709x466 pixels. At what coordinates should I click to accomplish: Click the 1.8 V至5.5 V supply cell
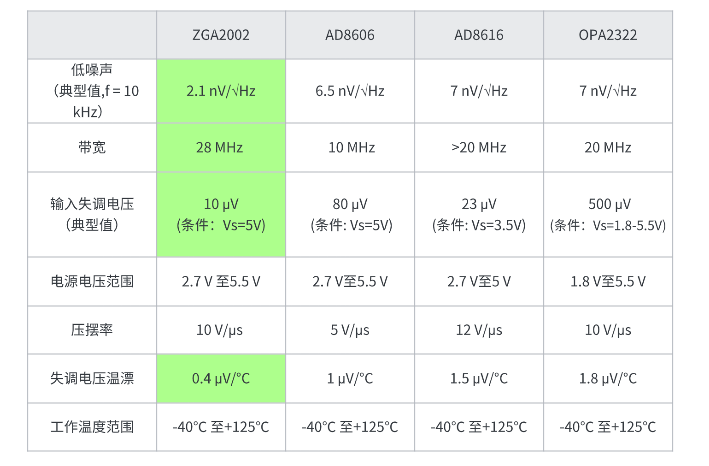[608, 282]
